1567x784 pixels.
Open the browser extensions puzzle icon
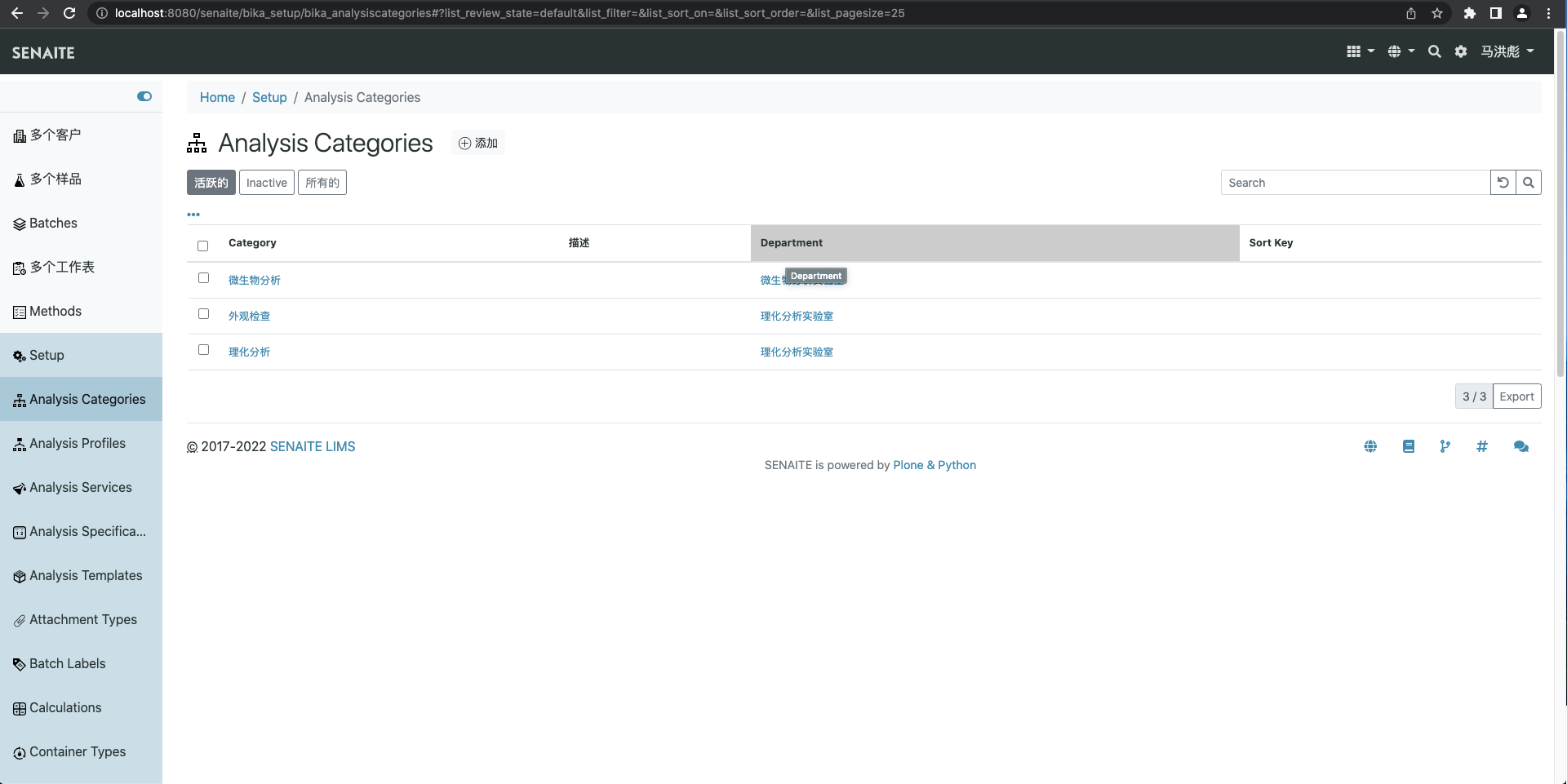click(1470, 13)
